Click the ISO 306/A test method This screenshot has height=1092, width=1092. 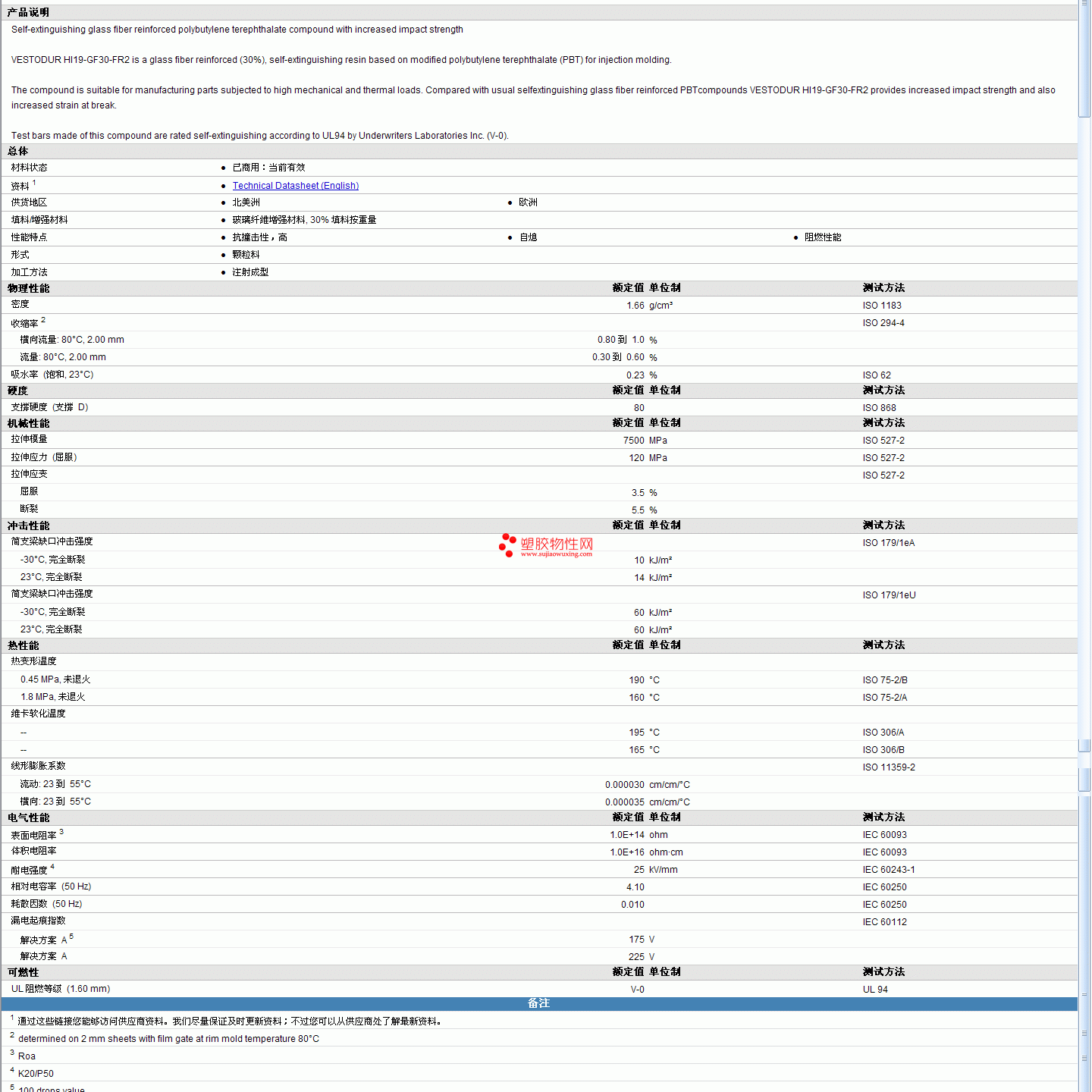[x=883, y=733]
